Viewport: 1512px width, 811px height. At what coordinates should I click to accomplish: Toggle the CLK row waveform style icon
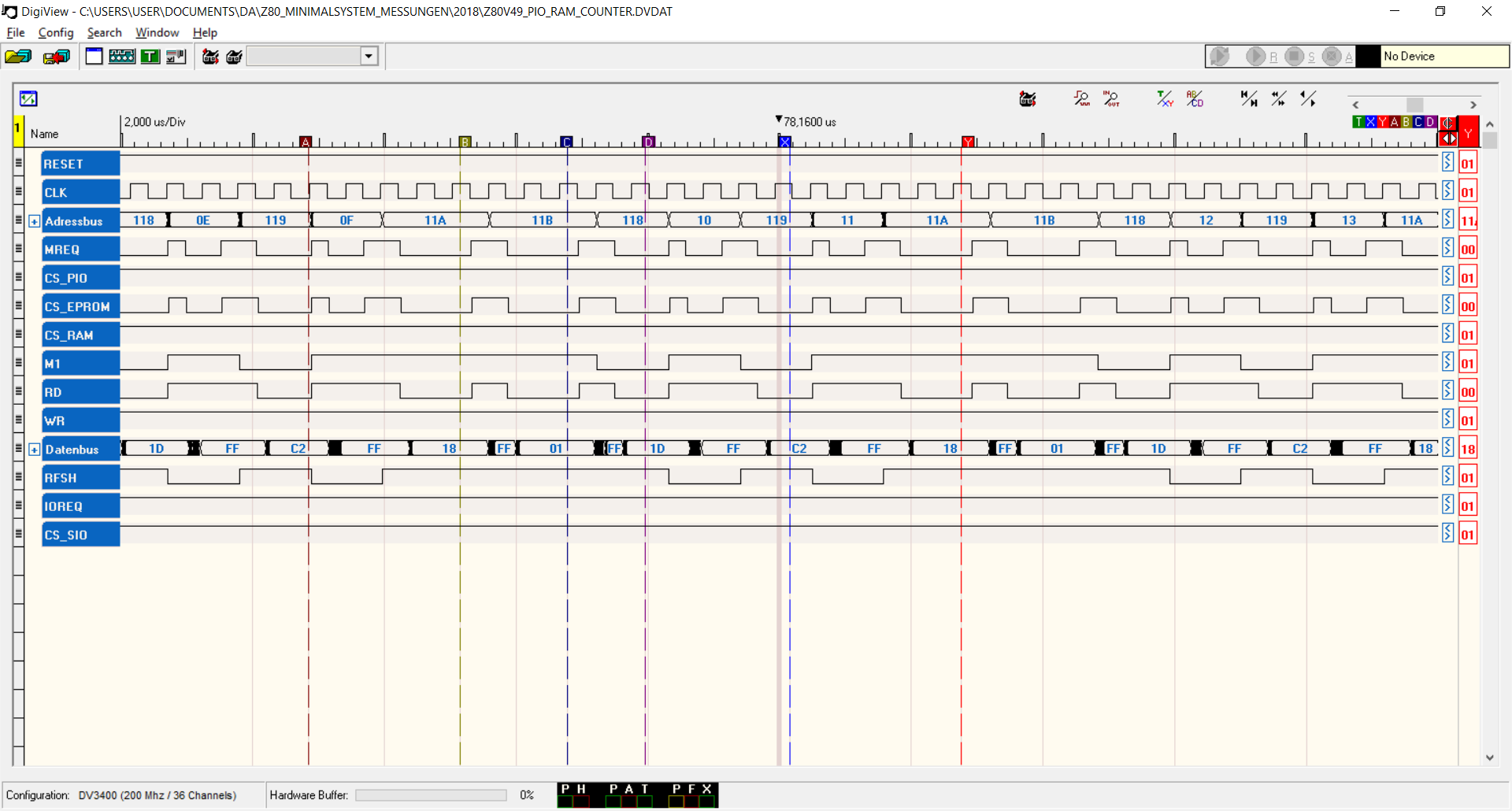(1447, 191)
